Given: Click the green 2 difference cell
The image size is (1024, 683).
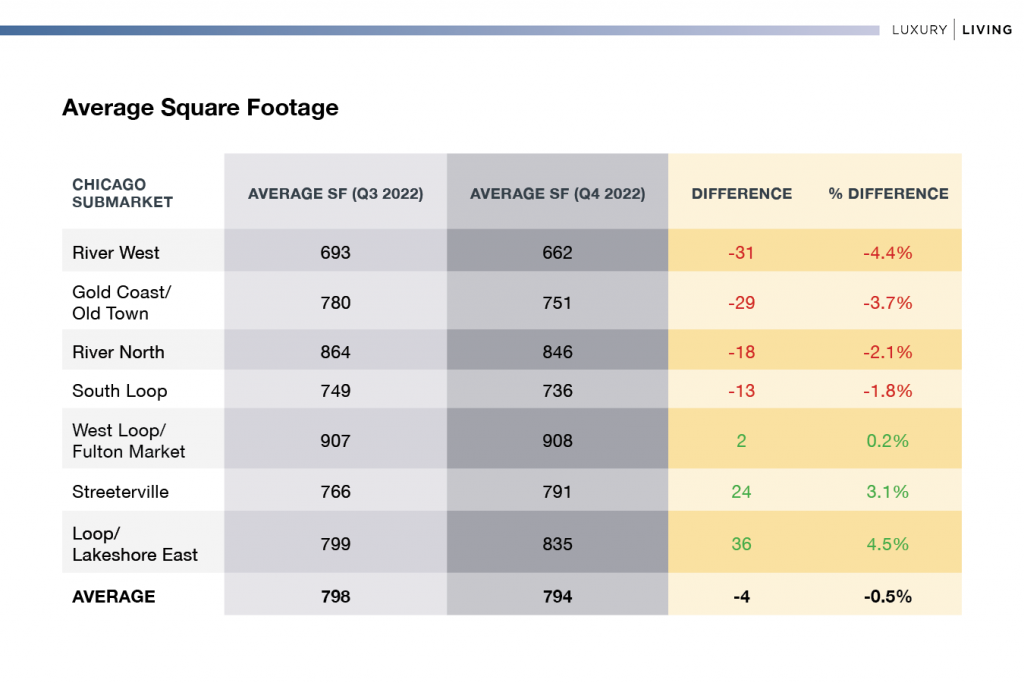Looking at the screenshot, I should [x=741, y=441].
